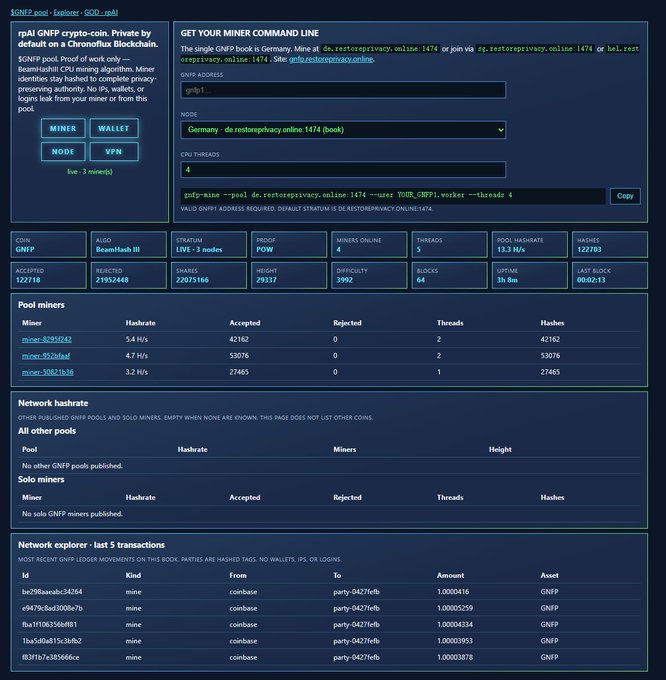Click 'No solo GNFP miners published.' row

coord(331,514)
